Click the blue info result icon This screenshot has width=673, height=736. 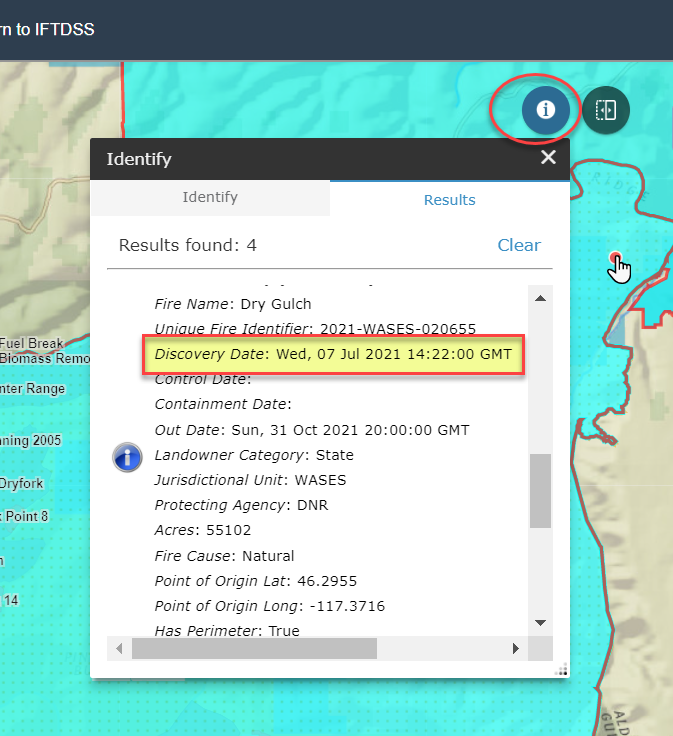coord(127,457)
